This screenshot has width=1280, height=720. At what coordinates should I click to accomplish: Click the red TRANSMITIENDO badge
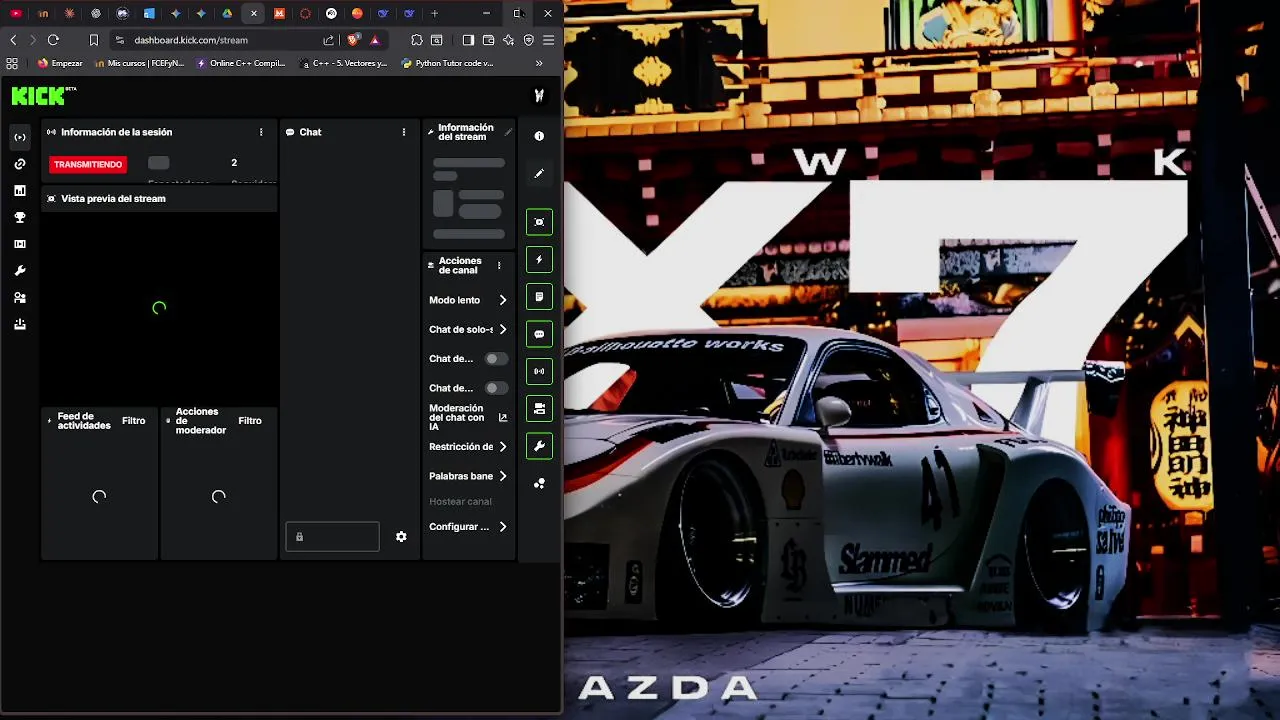click(88, 164)
